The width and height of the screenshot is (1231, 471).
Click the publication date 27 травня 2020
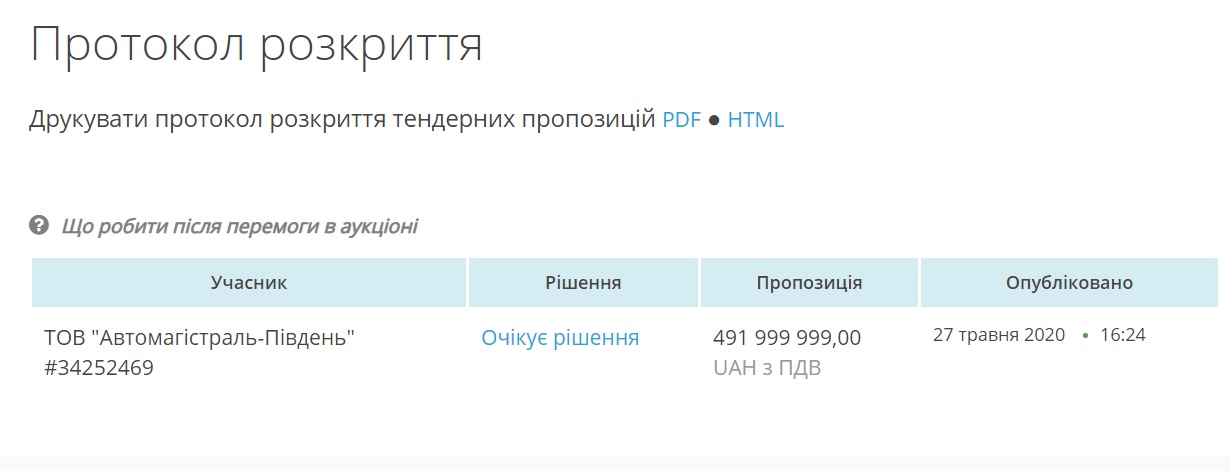click(999, 335)
